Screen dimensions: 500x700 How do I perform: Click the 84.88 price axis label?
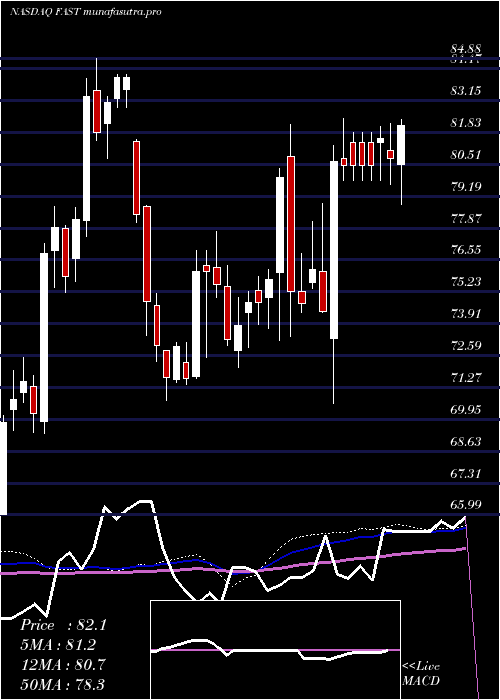pyautogui.click(x=466, y=50)
